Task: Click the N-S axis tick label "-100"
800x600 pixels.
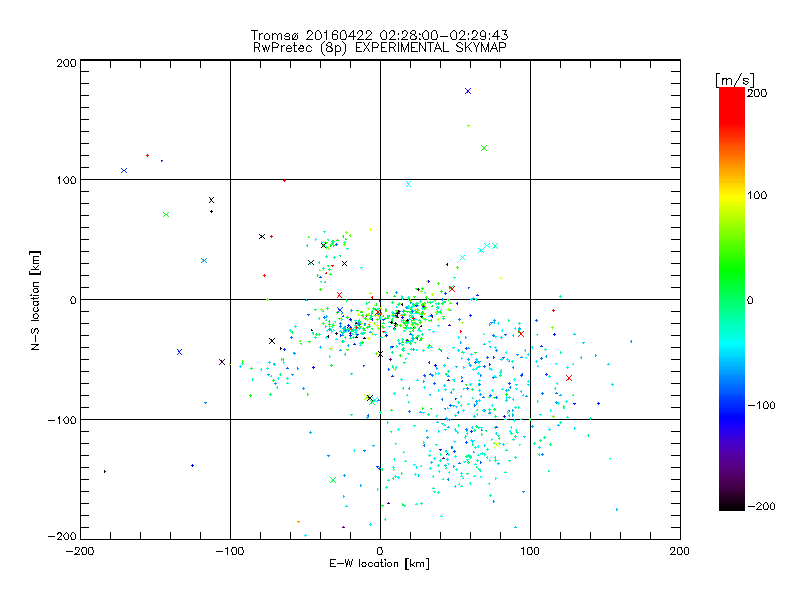Action: (62, 420)
